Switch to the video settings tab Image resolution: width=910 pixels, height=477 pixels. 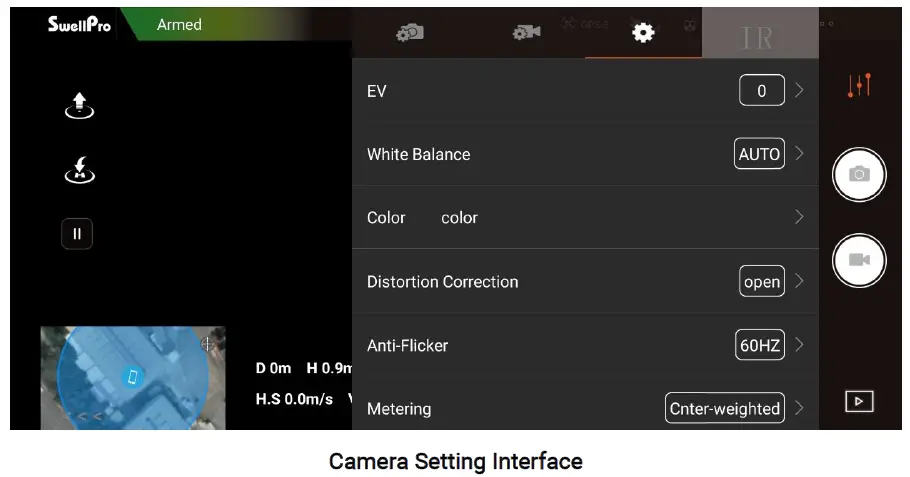pyautogui.click(x=527, y=33)
